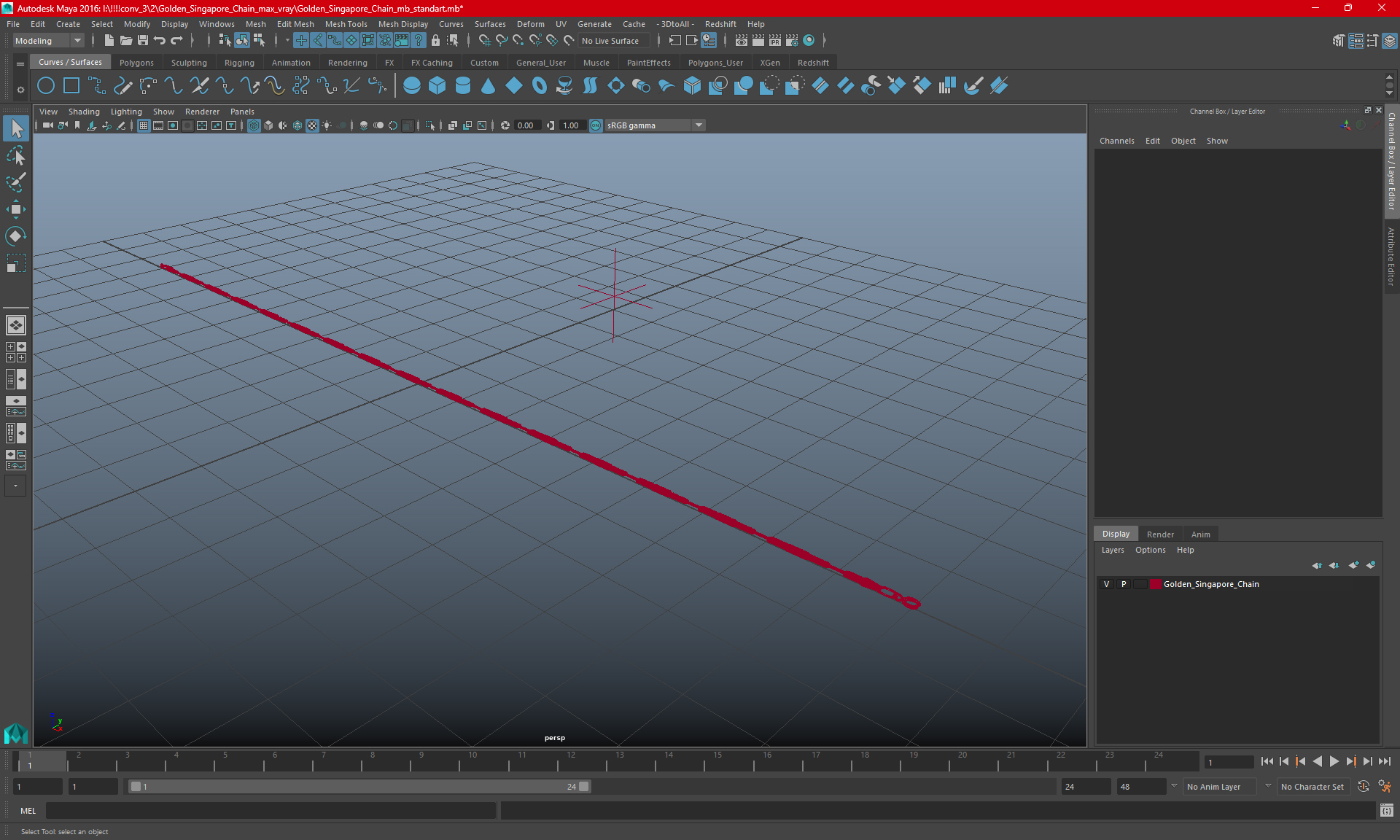Screen dimensions: 1400x840
Task: Open the Curves/Surfaces menu tab
Action: click(x=70, y=62)
